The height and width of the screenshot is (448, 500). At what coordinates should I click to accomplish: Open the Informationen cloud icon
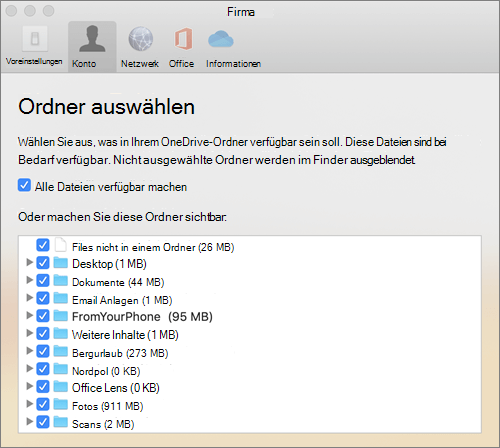click(x=221, y=39)
